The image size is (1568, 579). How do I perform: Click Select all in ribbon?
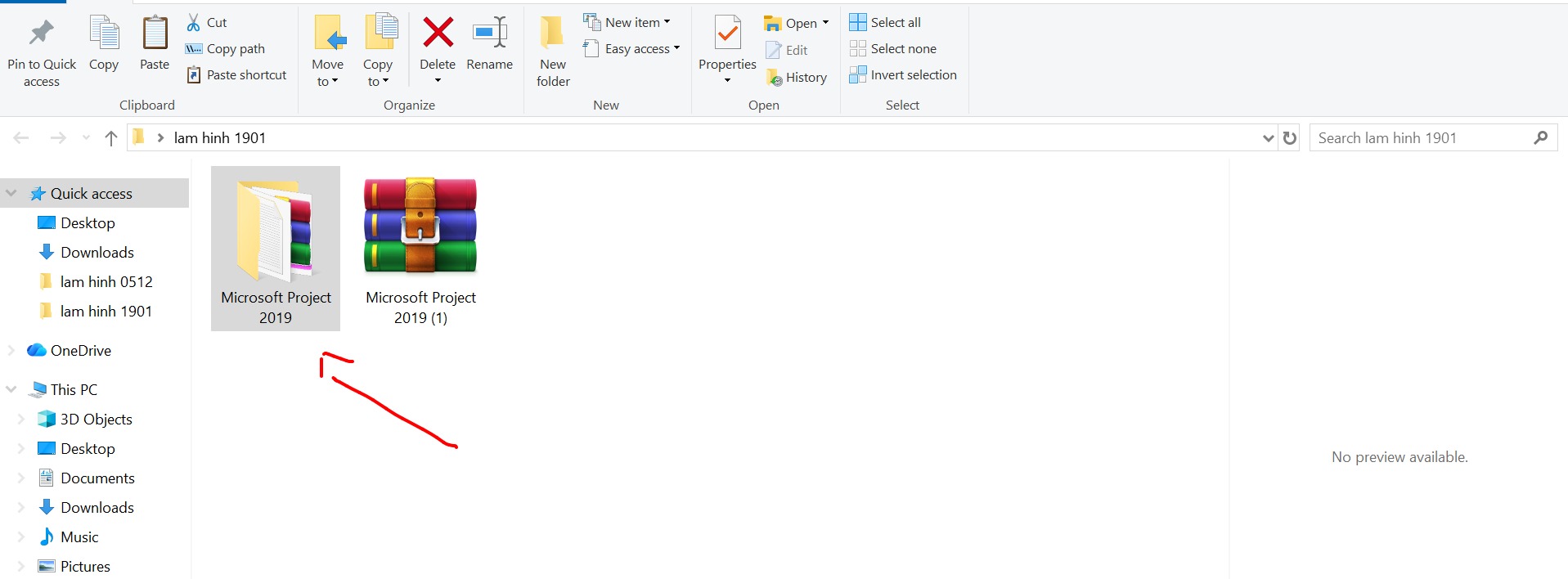click(886, 23)
